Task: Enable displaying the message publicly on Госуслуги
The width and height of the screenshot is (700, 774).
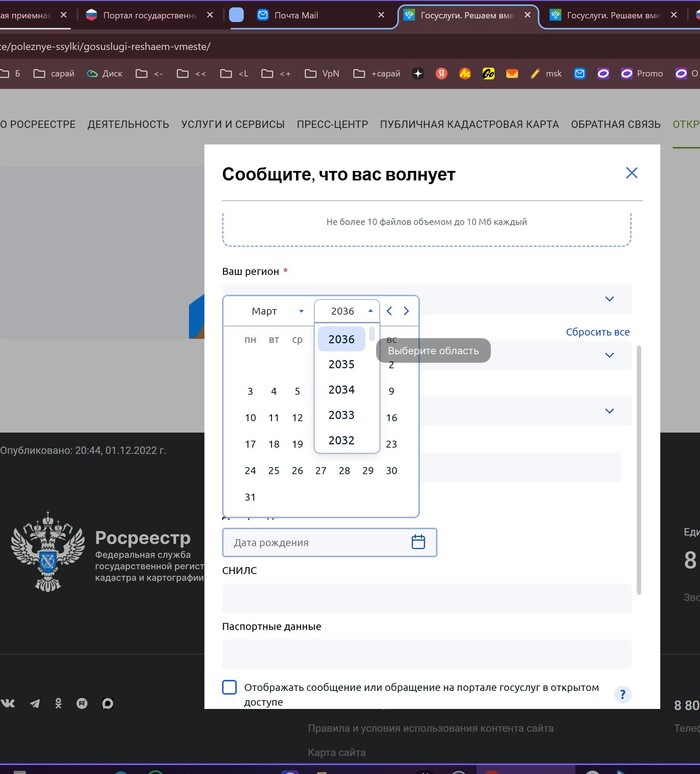Action: coord(230,688)
